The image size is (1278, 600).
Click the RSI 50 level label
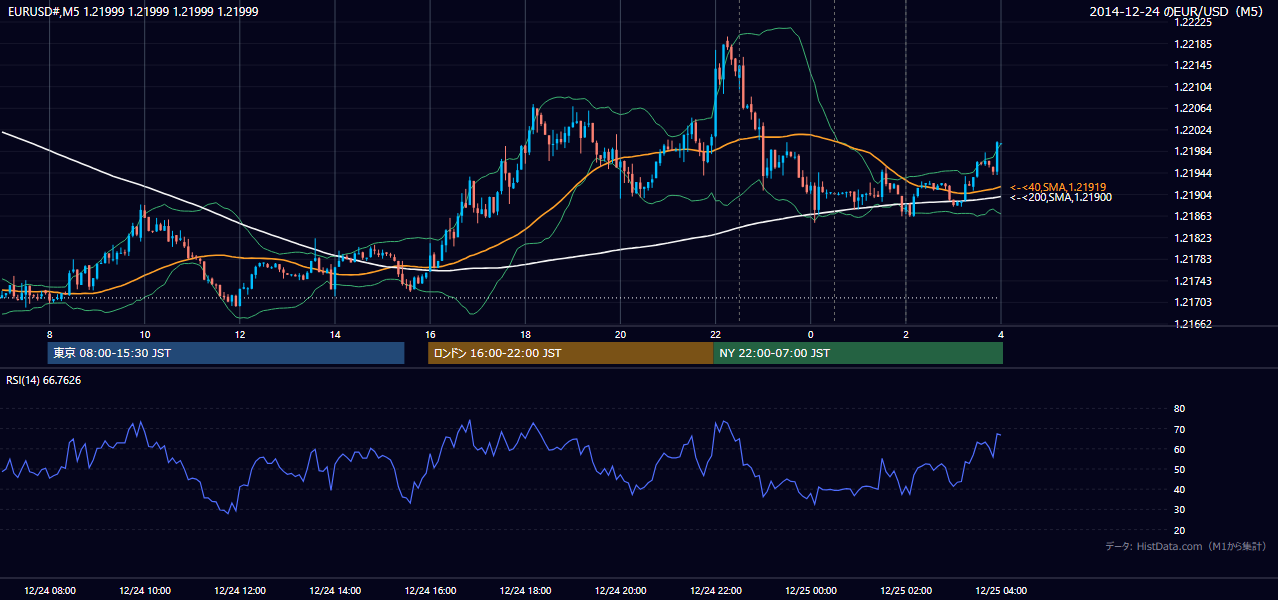click(1179, 469)
